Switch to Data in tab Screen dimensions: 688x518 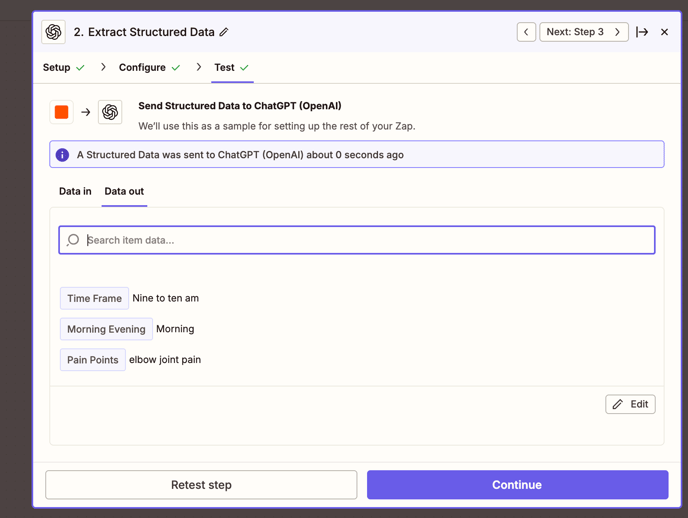[75, 191]
